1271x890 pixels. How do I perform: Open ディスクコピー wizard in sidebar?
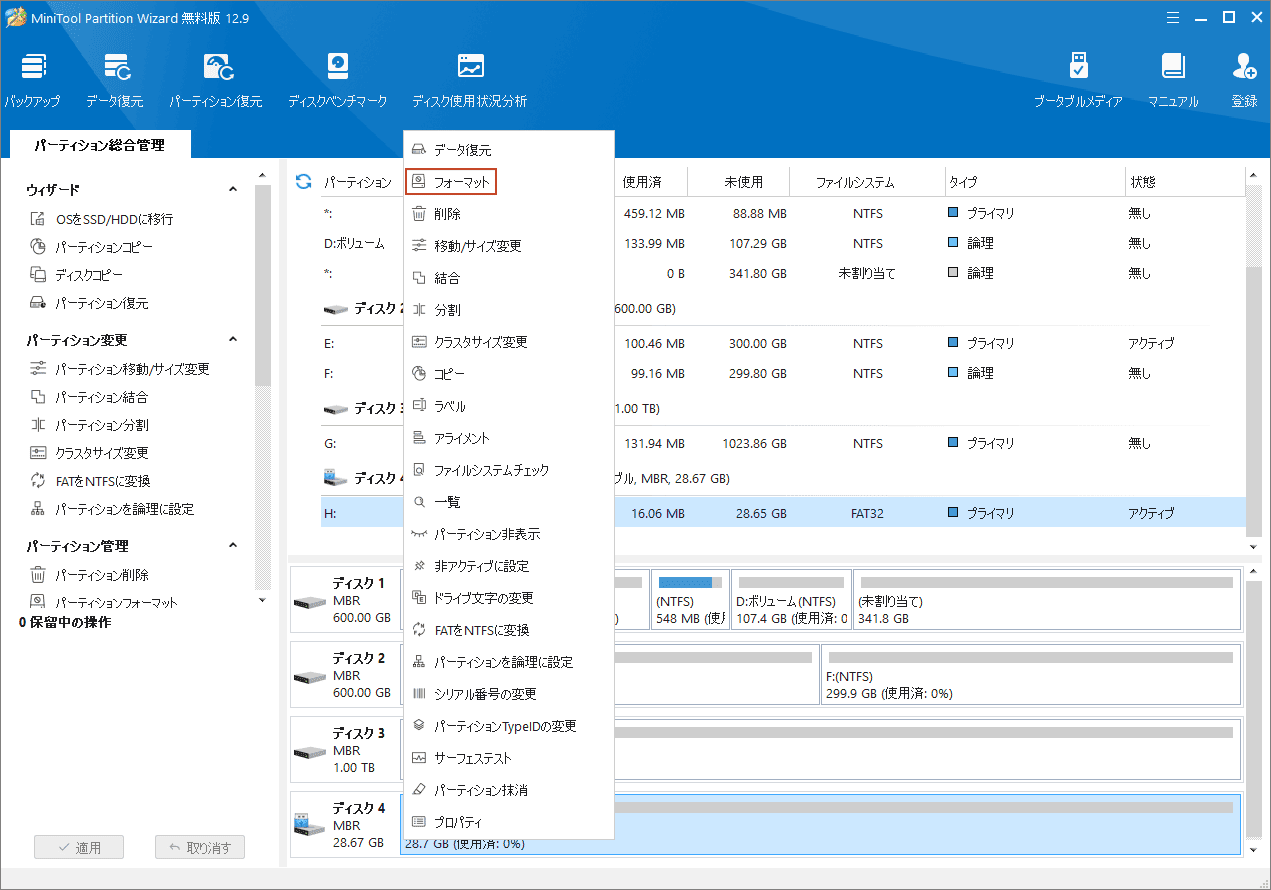(x=76, y=275)
